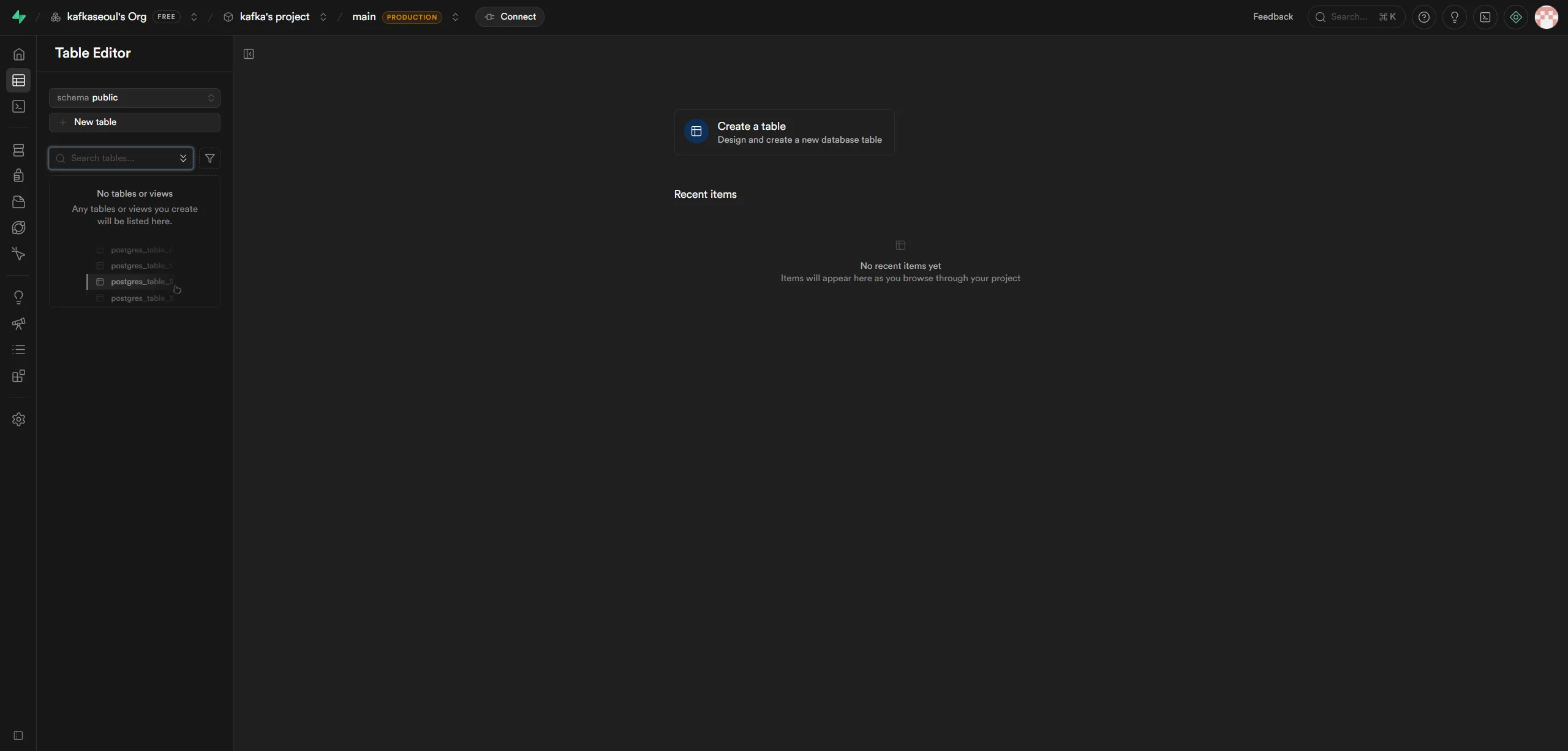Create a new table with New table button
Viewport: 1568px width, 751px height.
click(x=135, y=122)
